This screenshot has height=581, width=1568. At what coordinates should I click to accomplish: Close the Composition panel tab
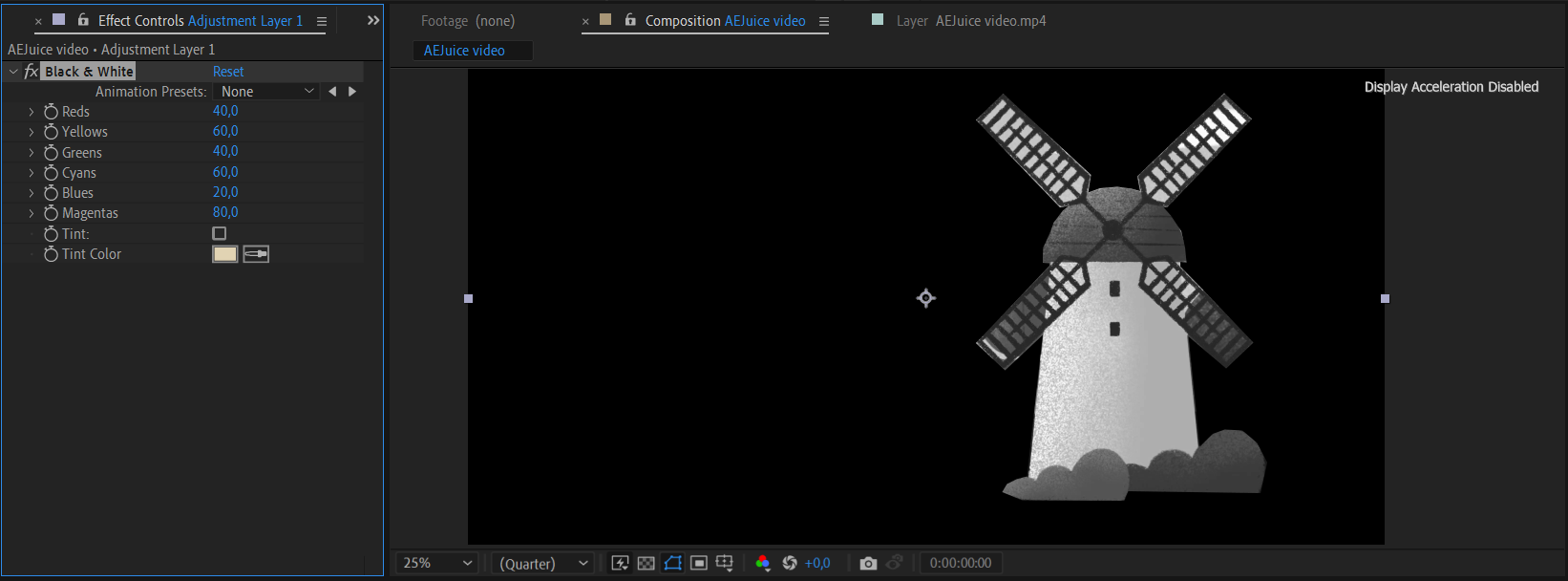tap(585, 21)
